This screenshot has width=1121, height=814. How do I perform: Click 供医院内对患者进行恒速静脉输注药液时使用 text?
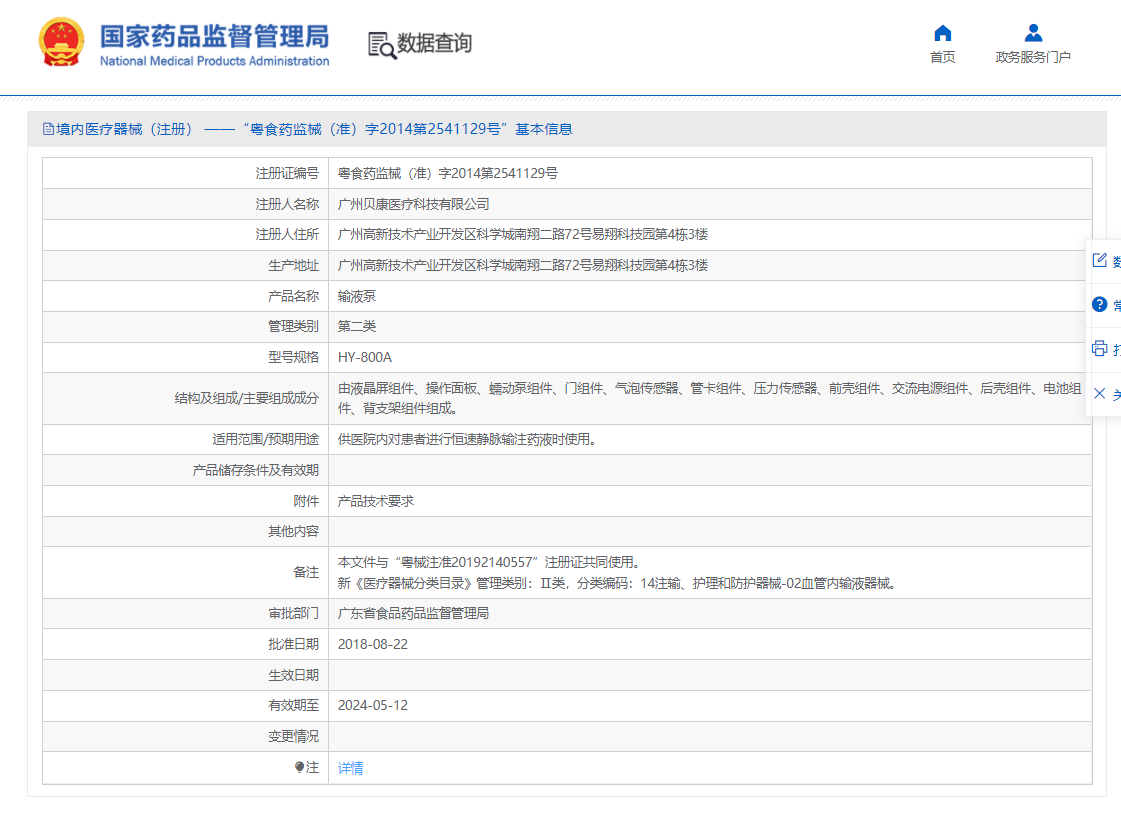tap(467, 439)
